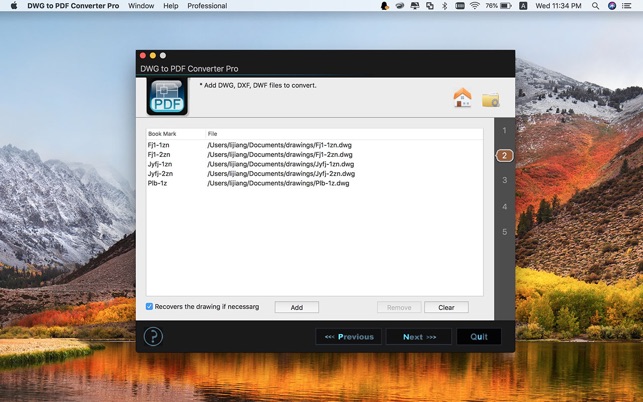Toggle Recovers the drawing if necessary checkbox
This screenshot has height=402, width=643.
point(149,306)
